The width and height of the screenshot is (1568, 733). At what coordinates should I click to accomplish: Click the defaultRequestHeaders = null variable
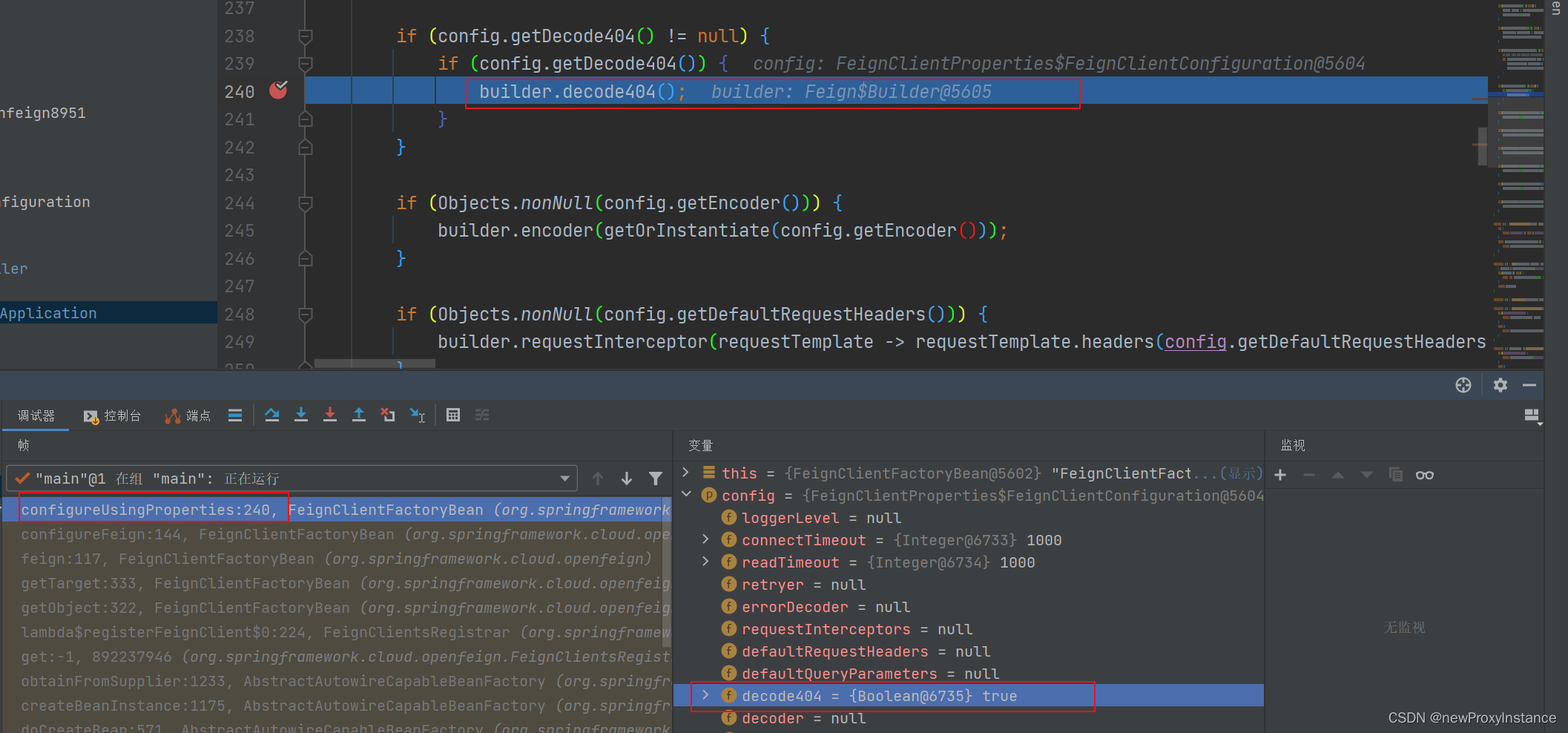[x=866, y=651]
